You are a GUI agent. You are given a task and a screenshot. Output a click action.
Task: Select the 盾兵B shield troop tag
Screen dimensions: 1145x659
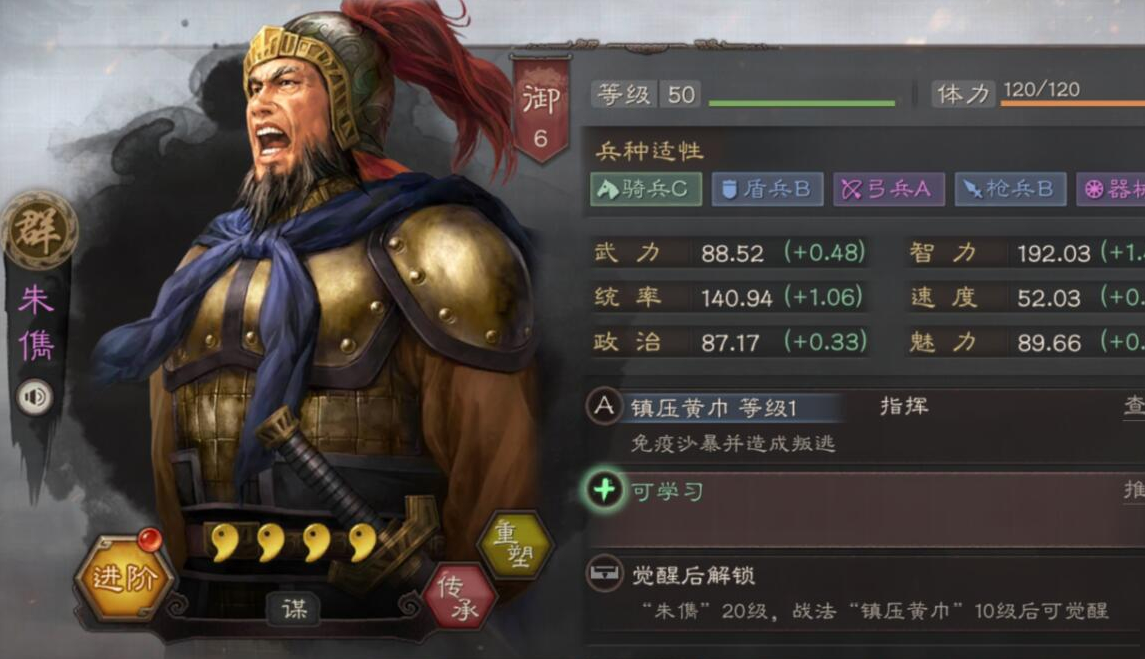[x=767, y=189]
